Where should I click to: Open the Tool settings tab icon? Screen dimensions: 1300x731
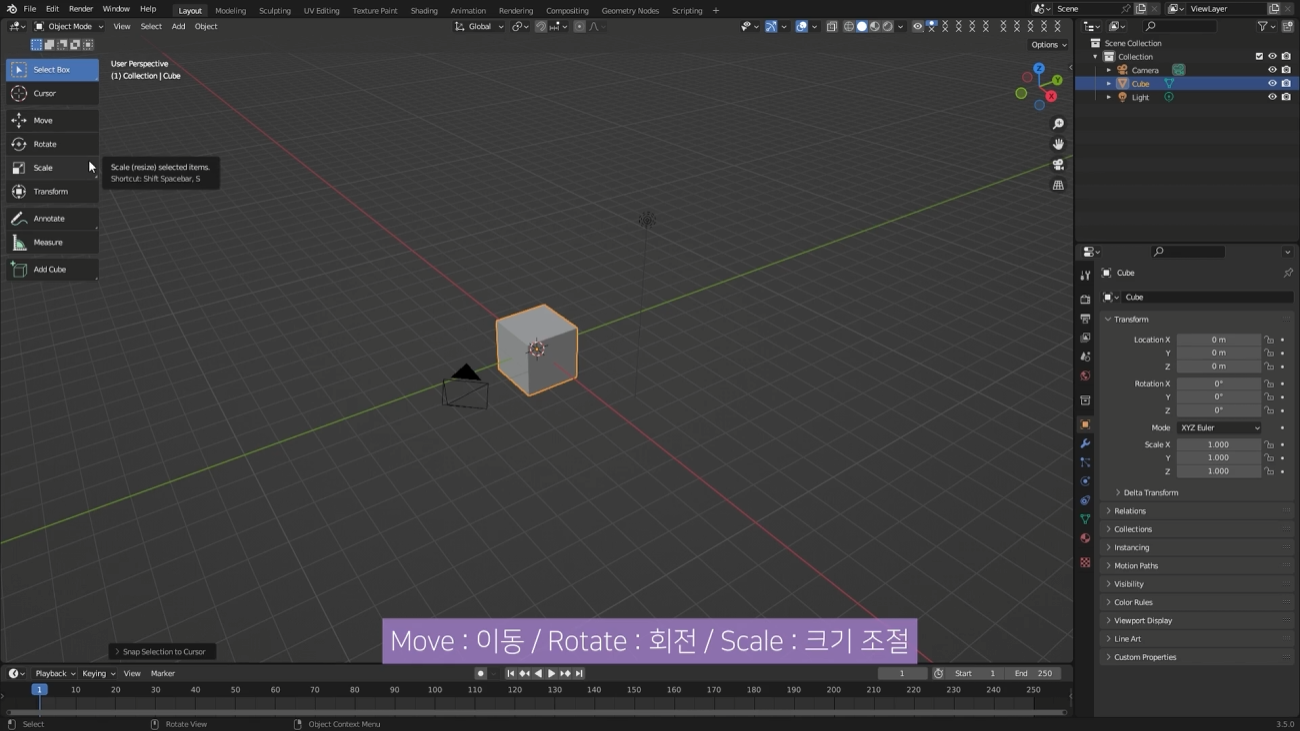click(x=1085, y=275)
